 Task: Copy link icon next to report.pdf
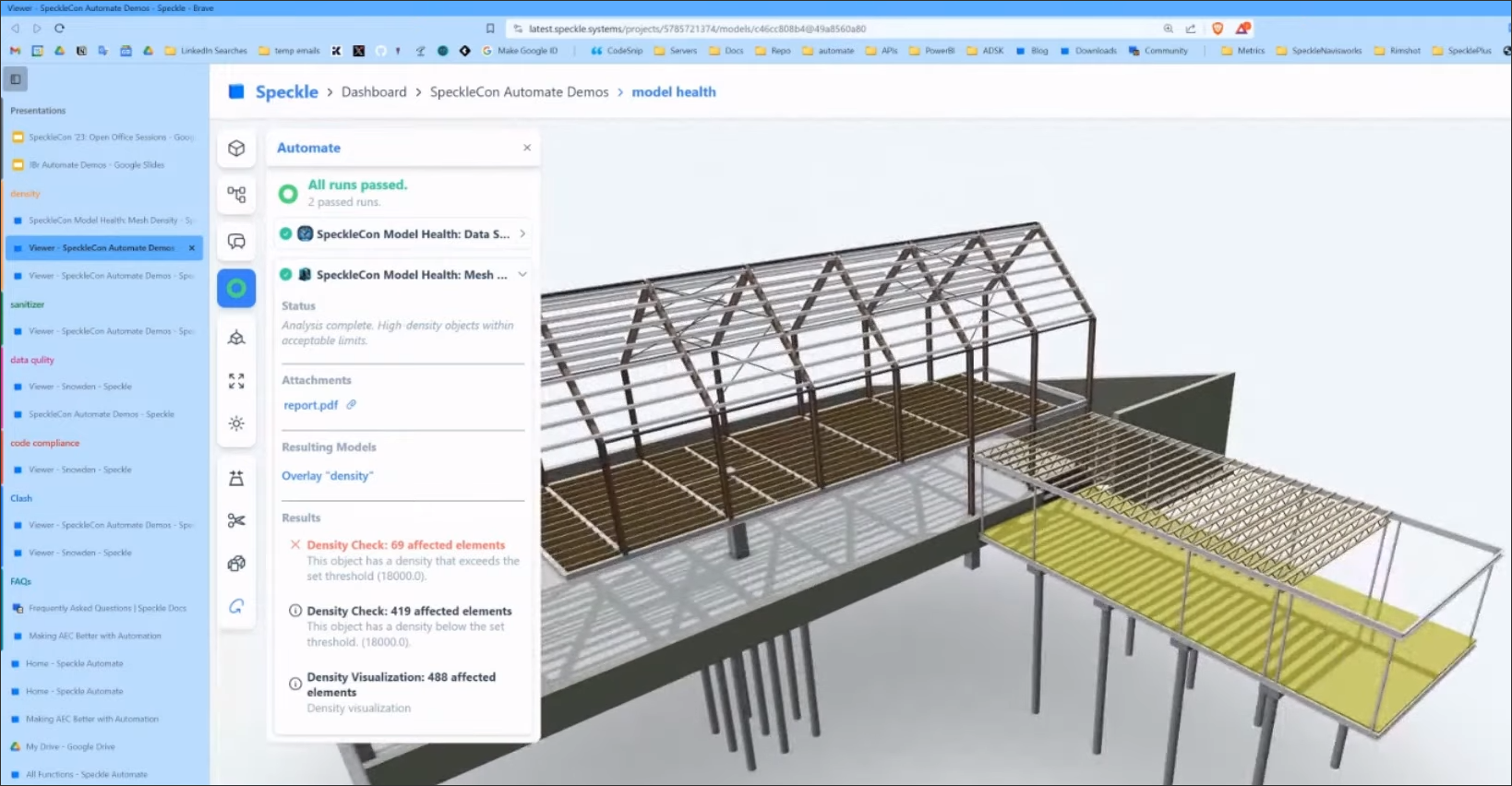[x=351, y=404]
